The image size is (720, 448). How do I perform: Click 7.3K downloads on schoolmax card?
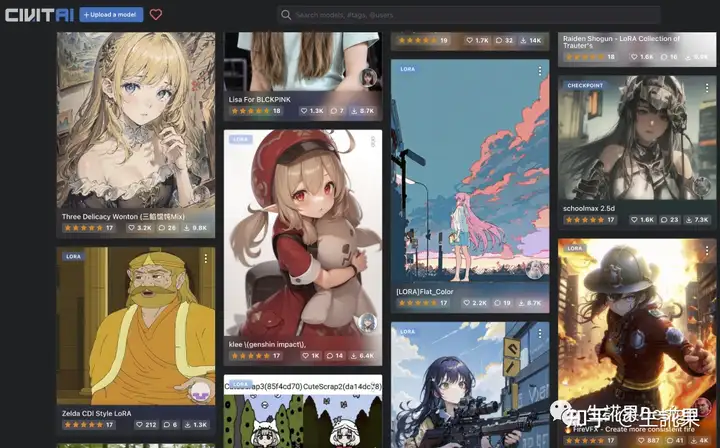(698, 220)
